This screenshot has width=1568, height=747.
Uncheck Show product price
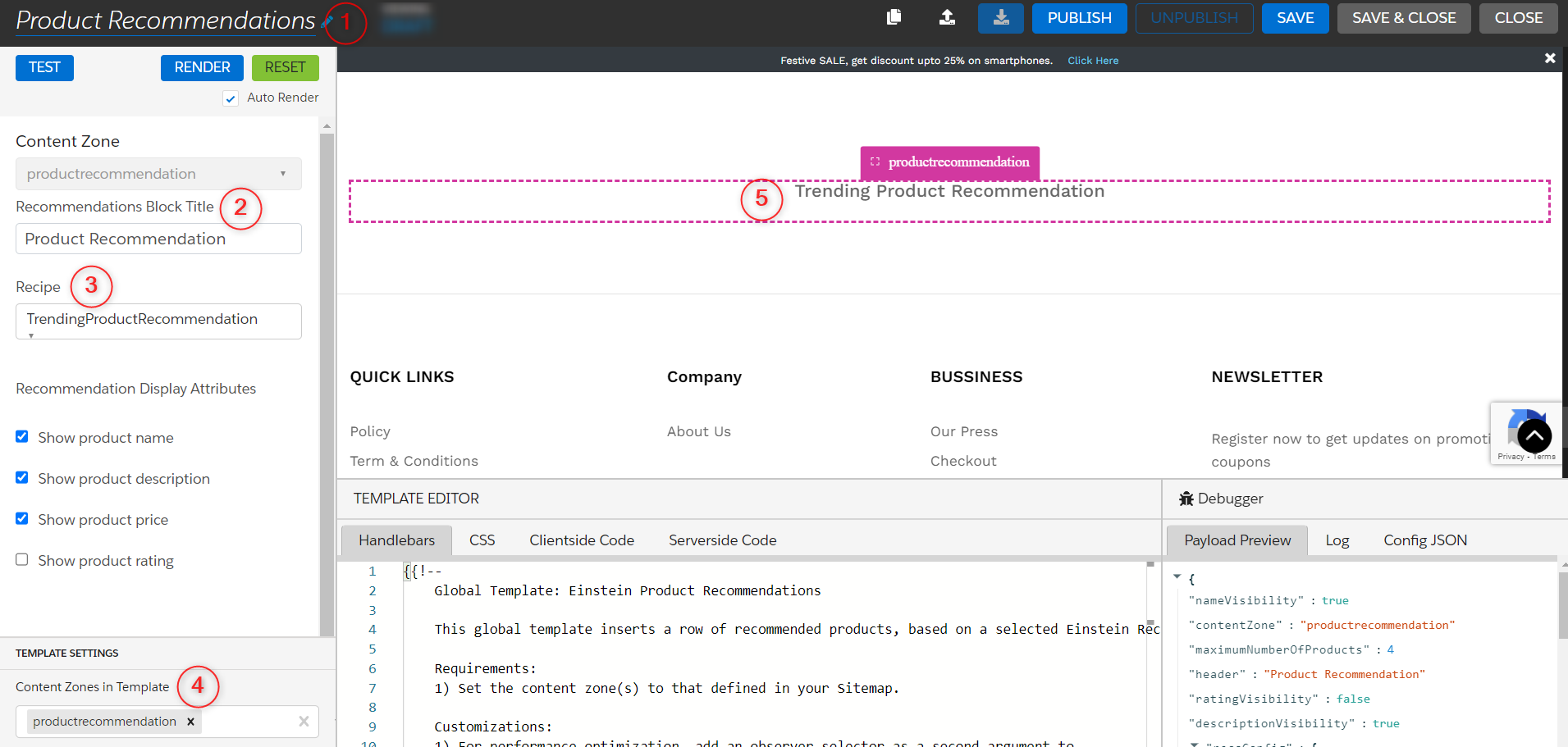[22, 519]
